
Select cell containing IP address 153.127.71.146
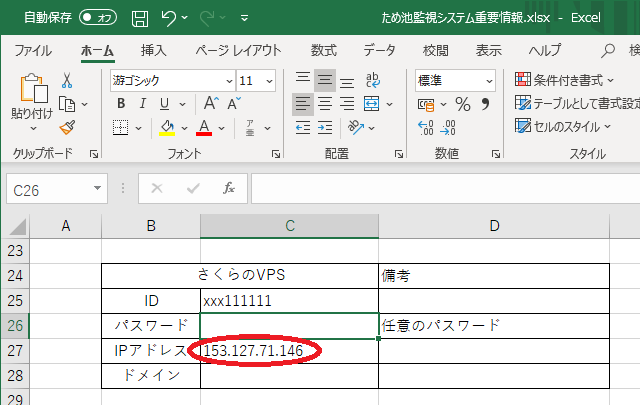(289, 350)
